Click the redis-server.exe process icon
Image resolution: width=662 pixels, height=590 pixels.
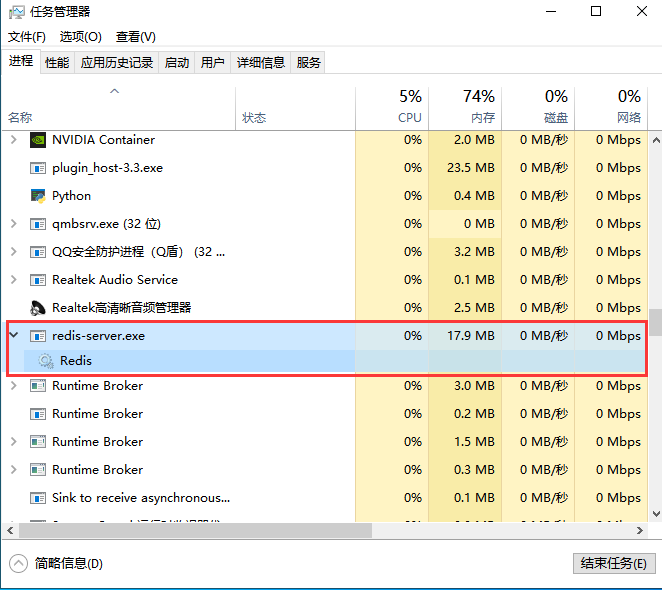pos(38,336)
